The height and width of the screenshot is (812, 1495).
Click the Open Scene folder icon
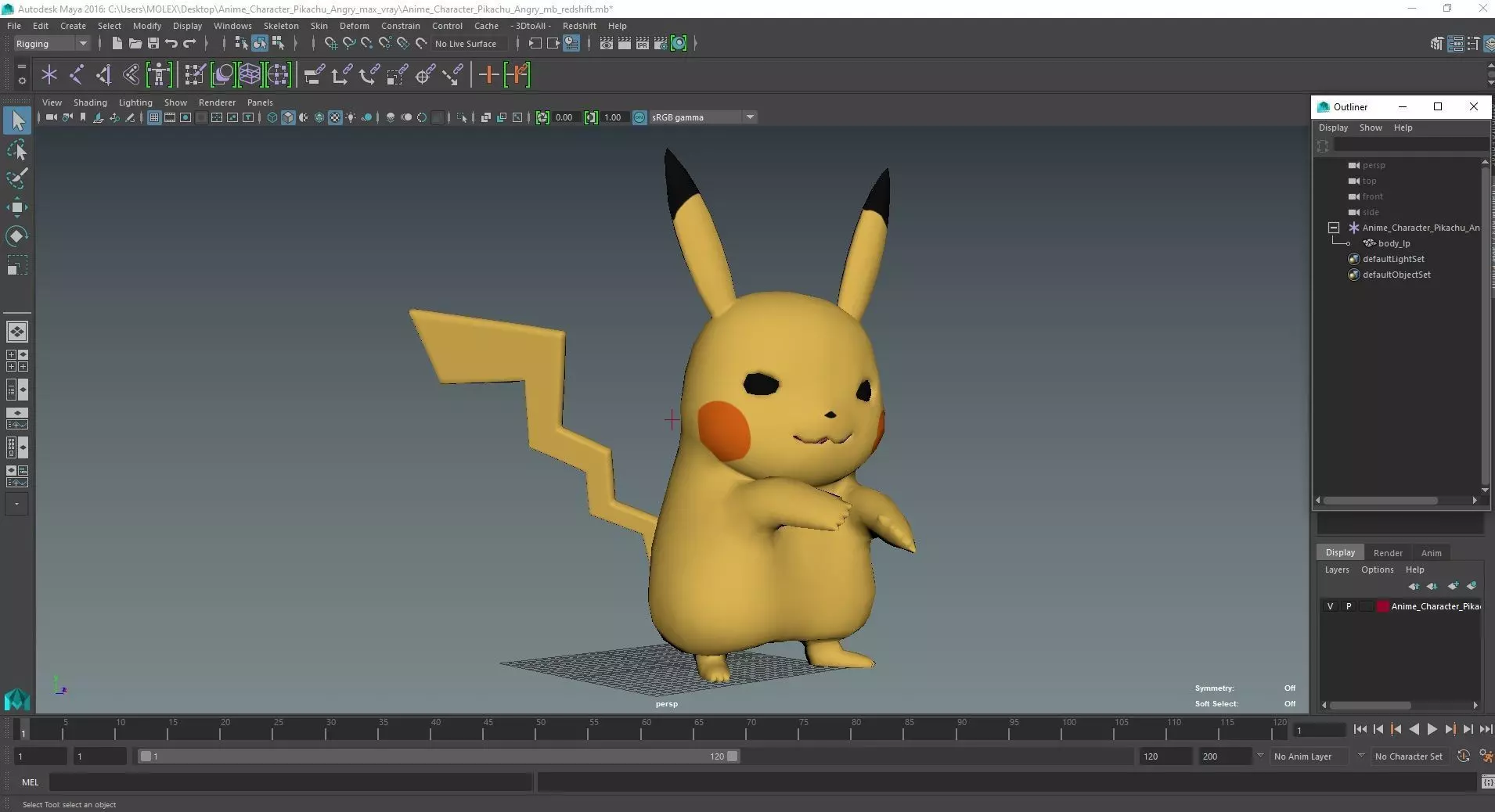click(x=135, y=44)
